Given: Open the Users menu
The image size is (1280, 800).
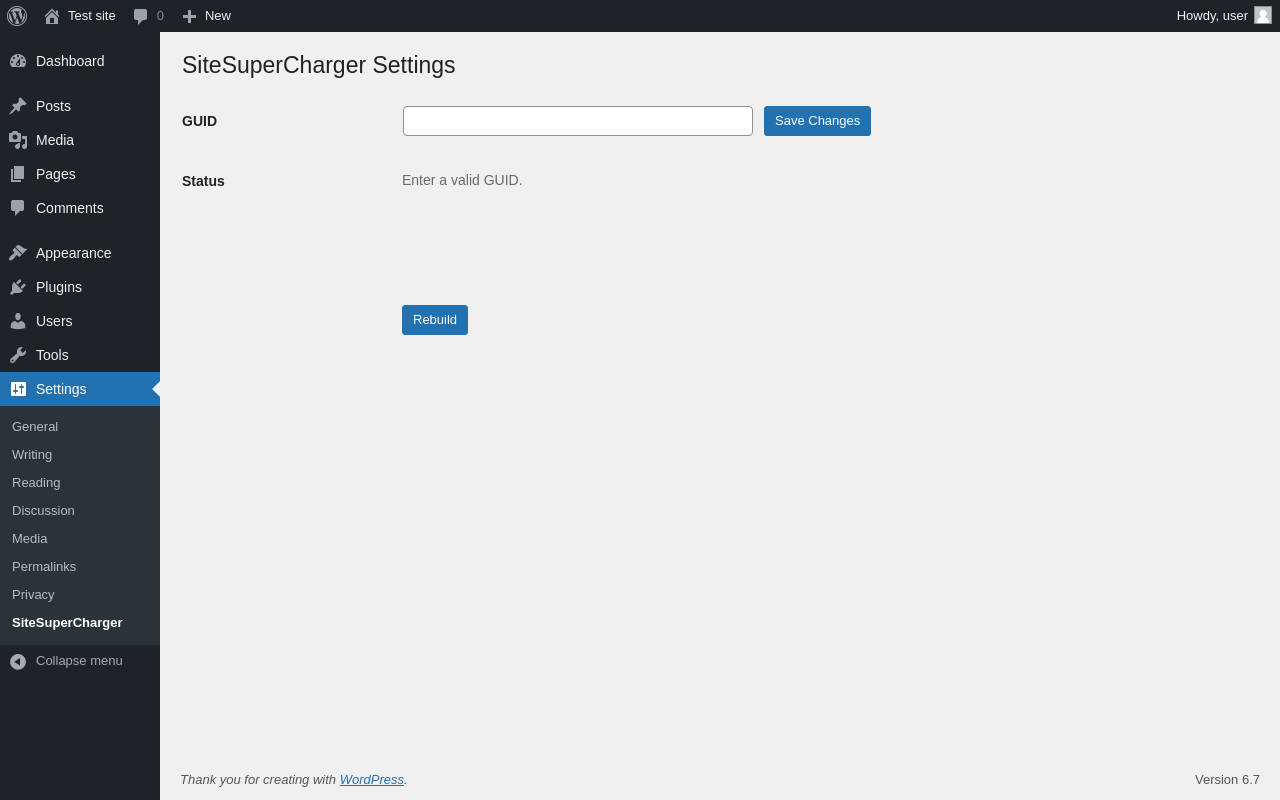Looking at the screenshot, I should click(x=80, y=321).
